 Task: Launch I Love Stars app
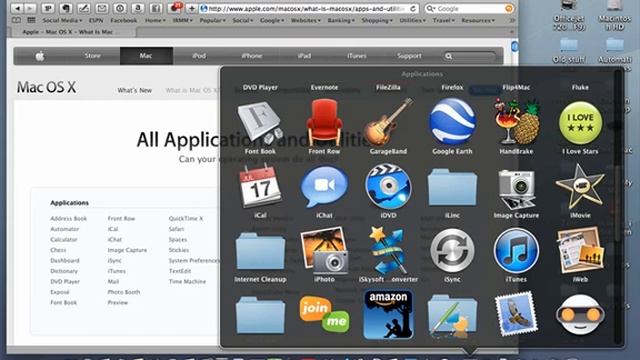pos(580,123)
